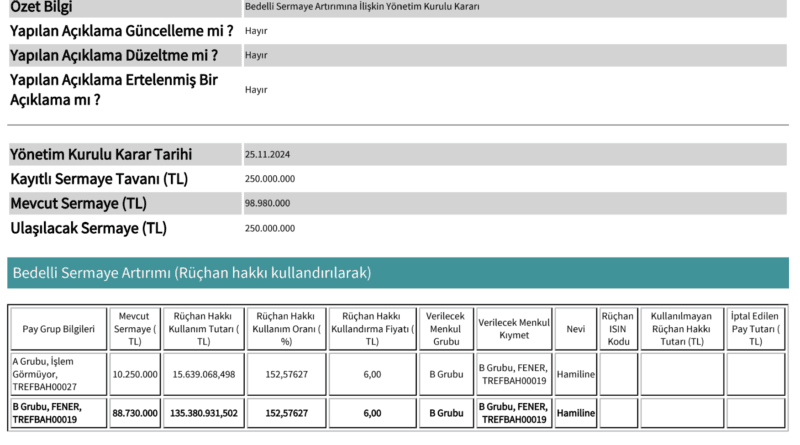Click the 'Özet Bilgi' label
Viewport: 800px width, 445px height.
[41, 7]
